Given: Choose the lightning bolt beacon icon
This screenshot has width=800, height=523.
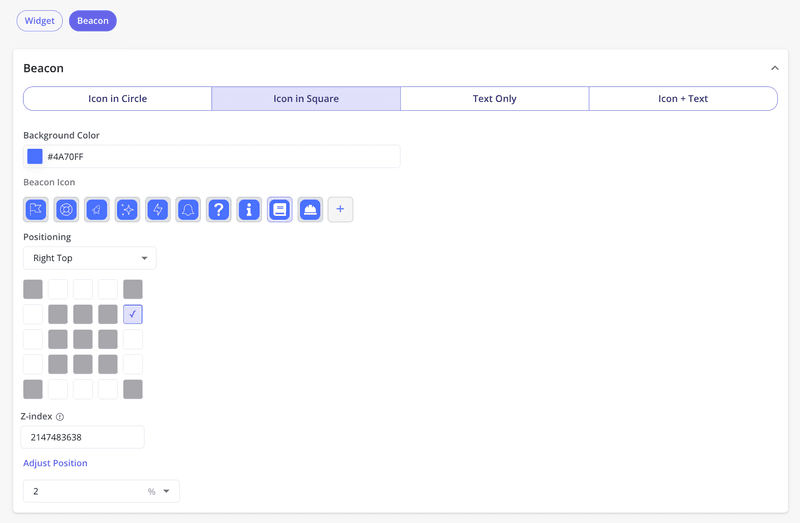Looking at the screenshot, I should point(158,209).
